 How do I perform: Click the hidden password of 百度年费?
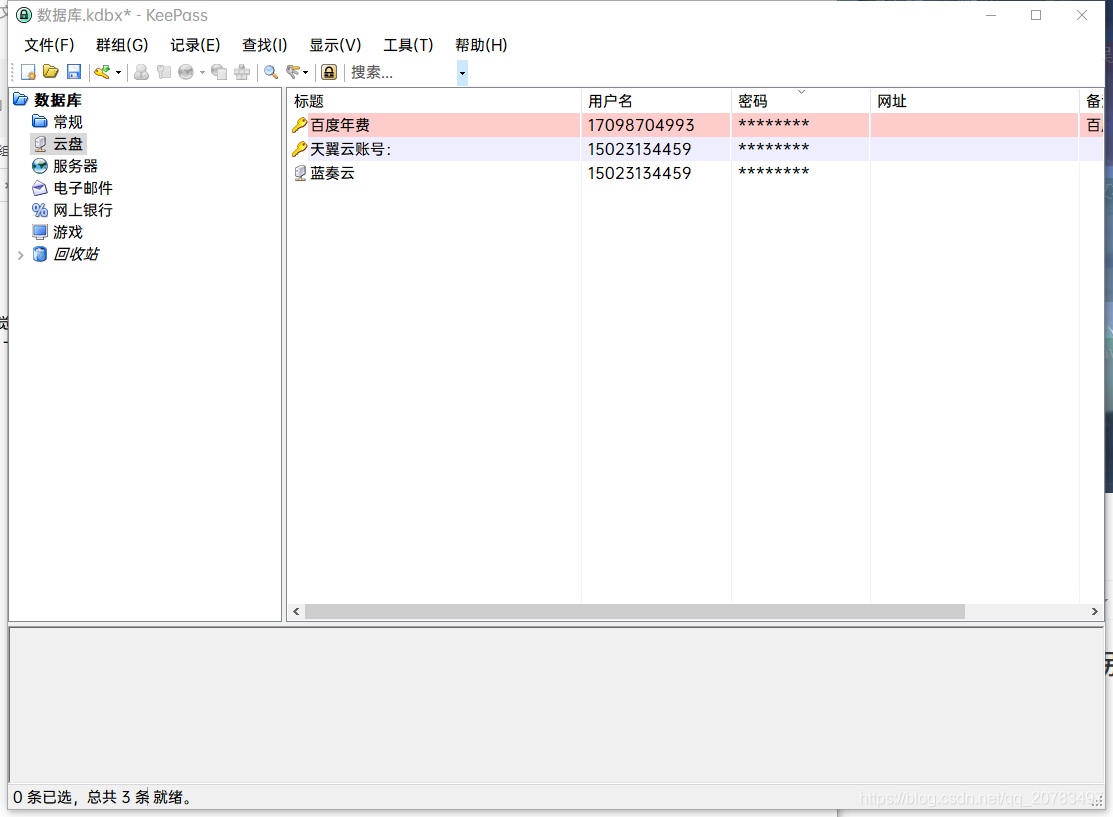(773, 124)
